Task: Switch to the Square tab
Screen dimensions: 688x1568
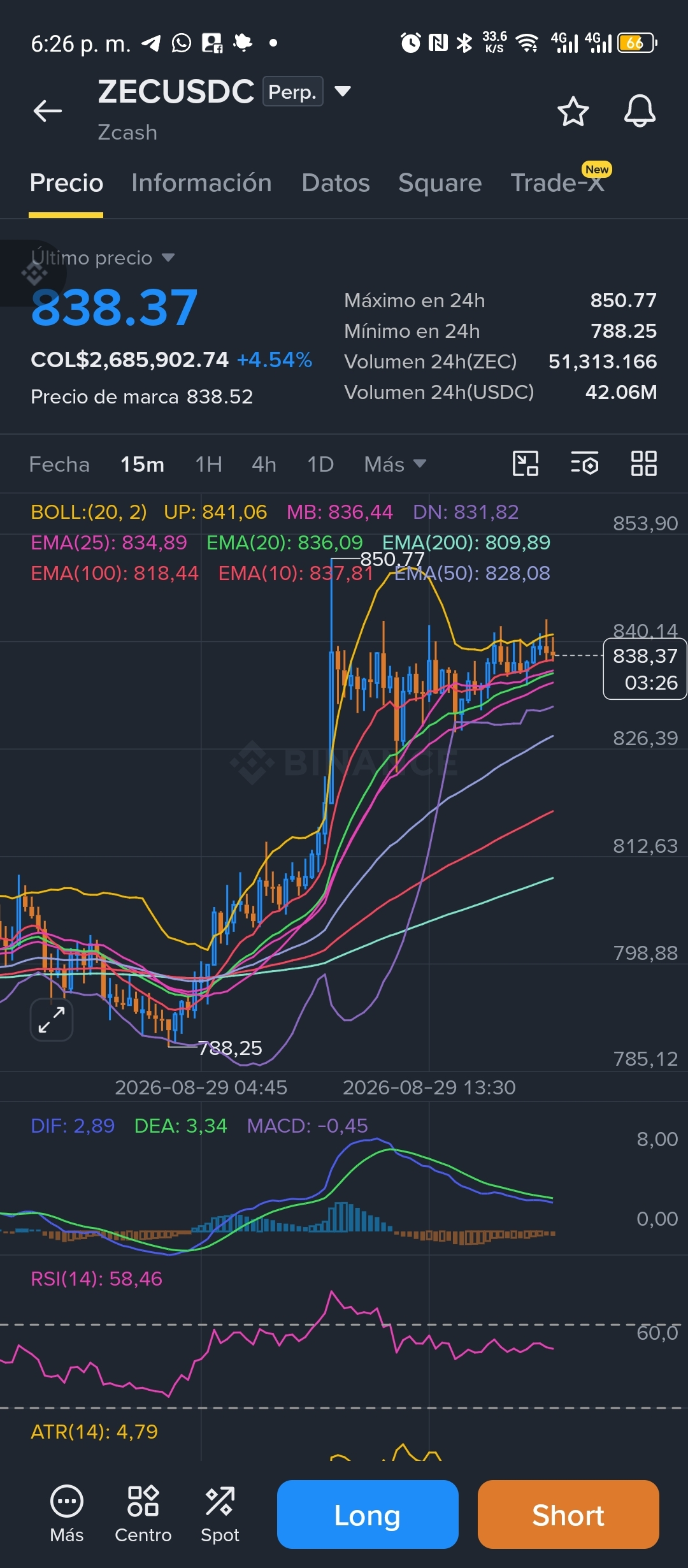Action: pos(440,183)
